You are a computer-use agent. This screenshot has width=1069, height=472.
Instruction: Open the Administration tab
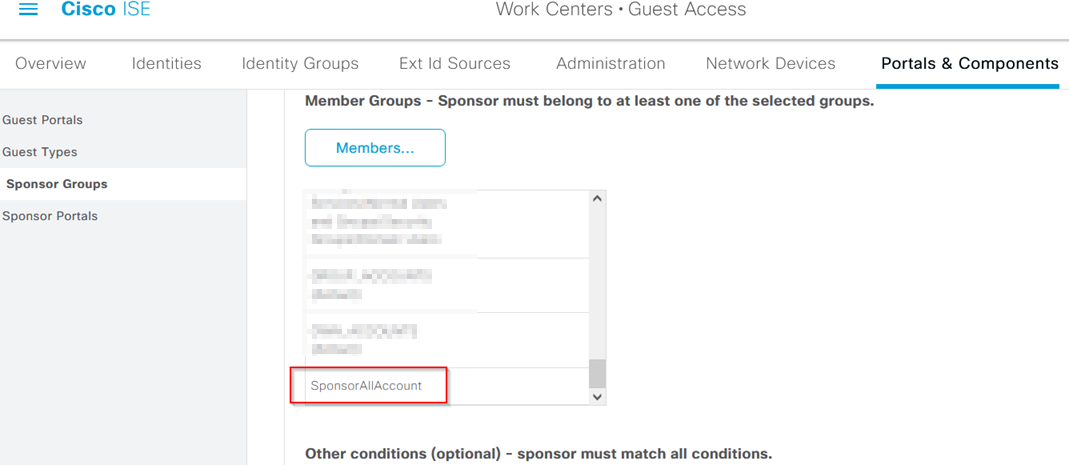coord(610,64)
